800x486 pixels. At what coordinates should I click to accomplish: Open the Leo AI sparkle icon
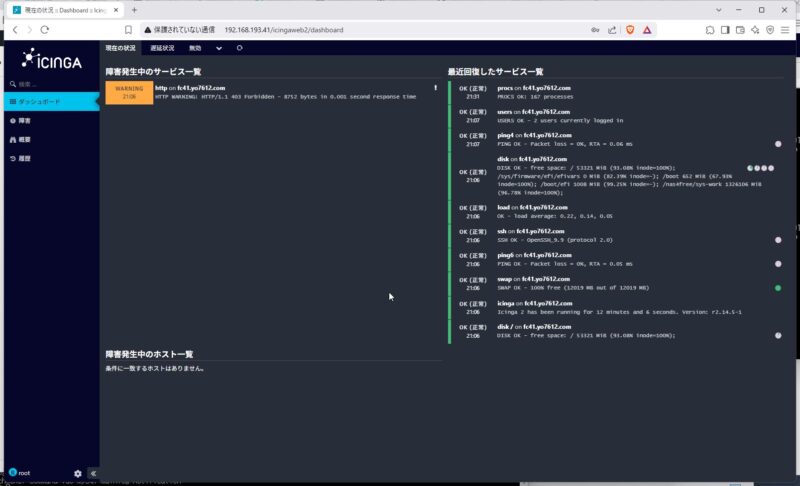pyautogui.click(x=755, y=30)
